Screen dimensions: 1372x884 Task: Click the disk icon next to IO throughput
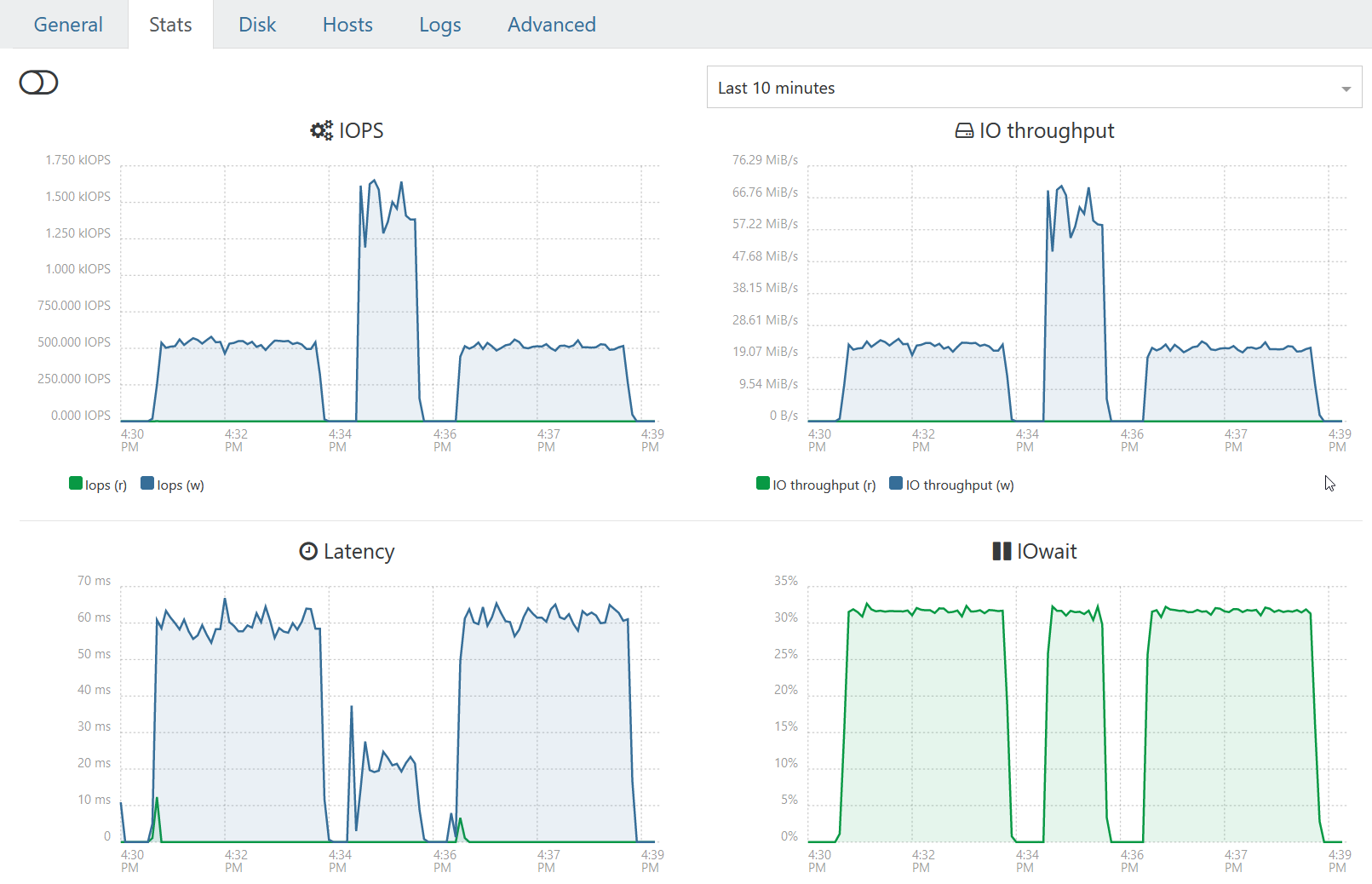[x=966, y=130]
